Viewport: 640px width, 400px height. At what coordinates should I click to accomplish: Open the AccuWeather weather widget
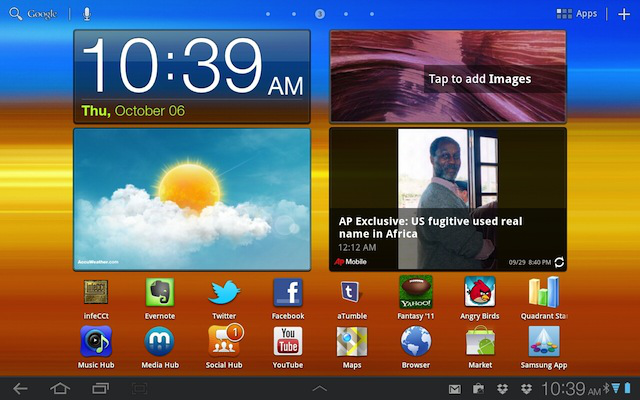192,199
